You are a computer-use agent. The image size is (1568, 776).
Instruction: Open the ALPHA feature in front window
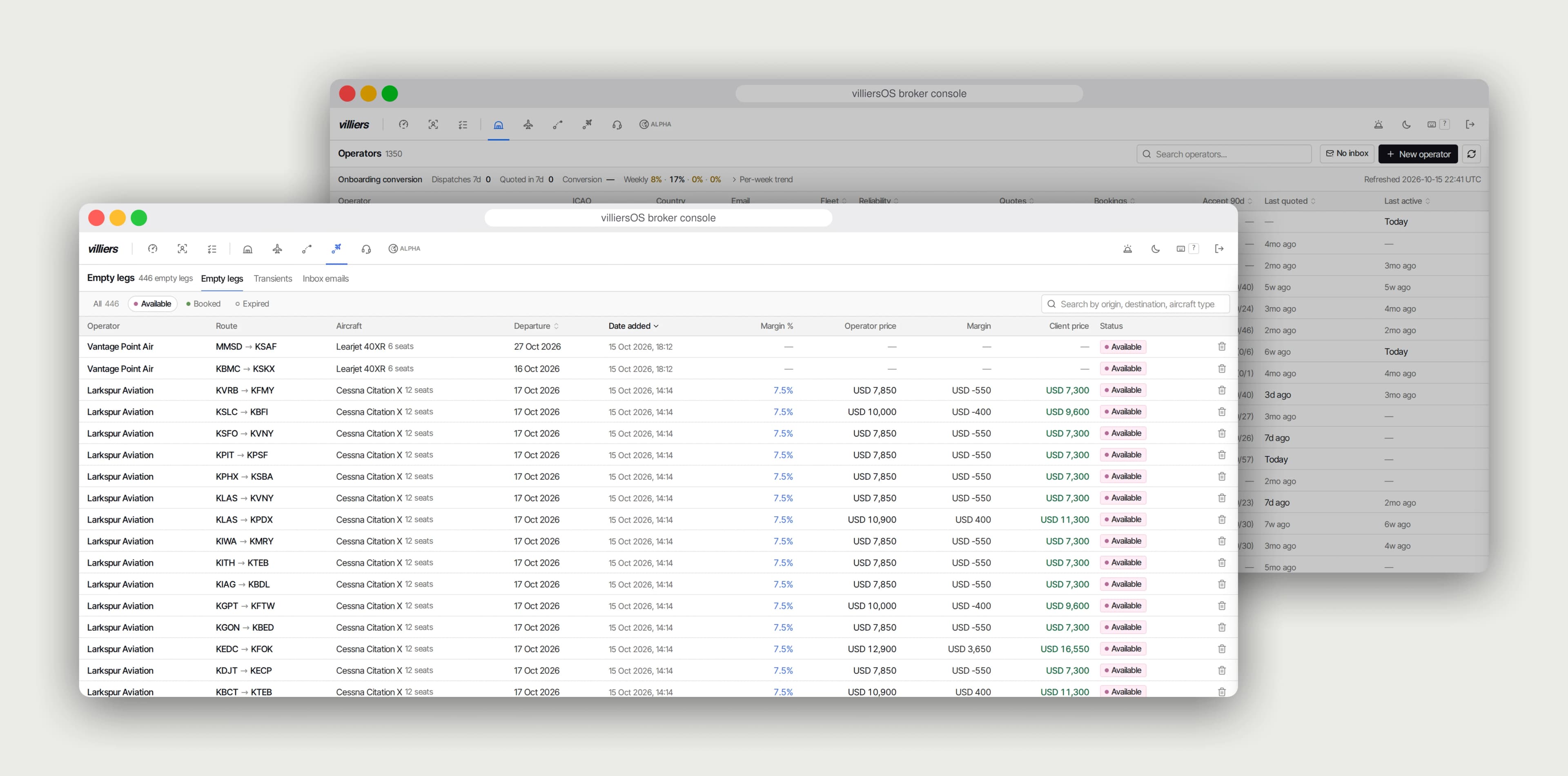404,248
